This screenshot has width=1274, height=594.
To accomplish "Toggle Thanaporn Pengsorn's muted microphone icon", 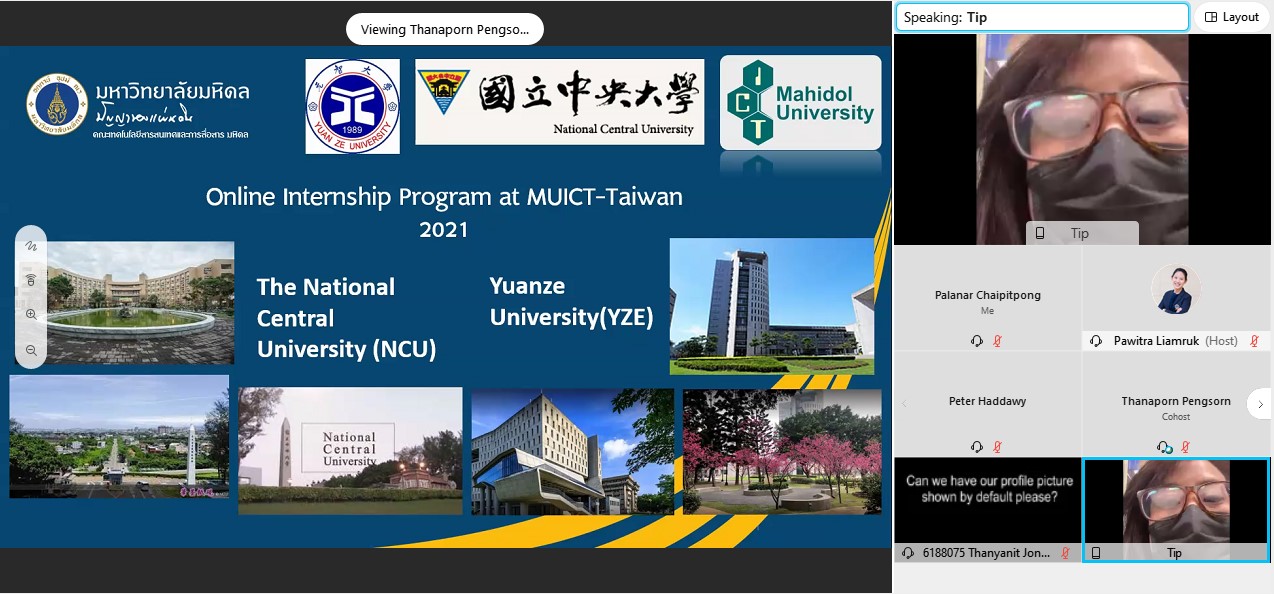I will [x=1185, y=447].
